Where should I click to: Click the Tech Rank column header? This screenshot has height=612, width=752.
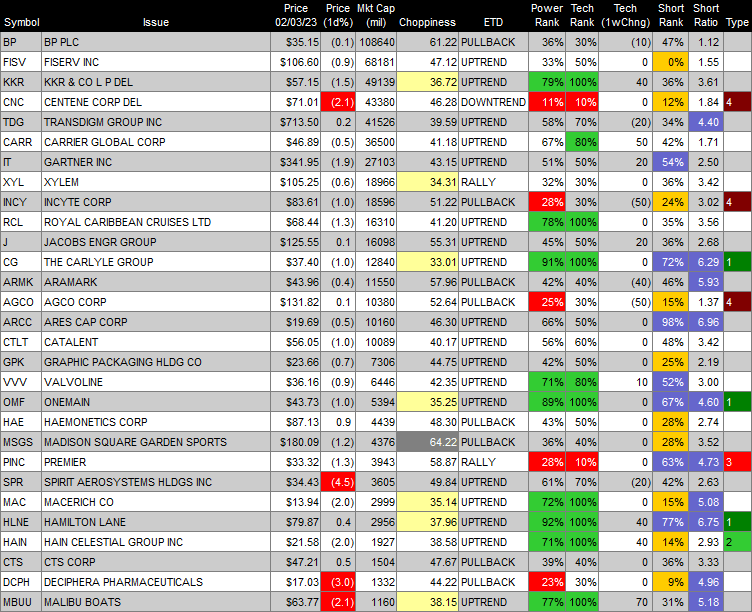click(582, 15)
